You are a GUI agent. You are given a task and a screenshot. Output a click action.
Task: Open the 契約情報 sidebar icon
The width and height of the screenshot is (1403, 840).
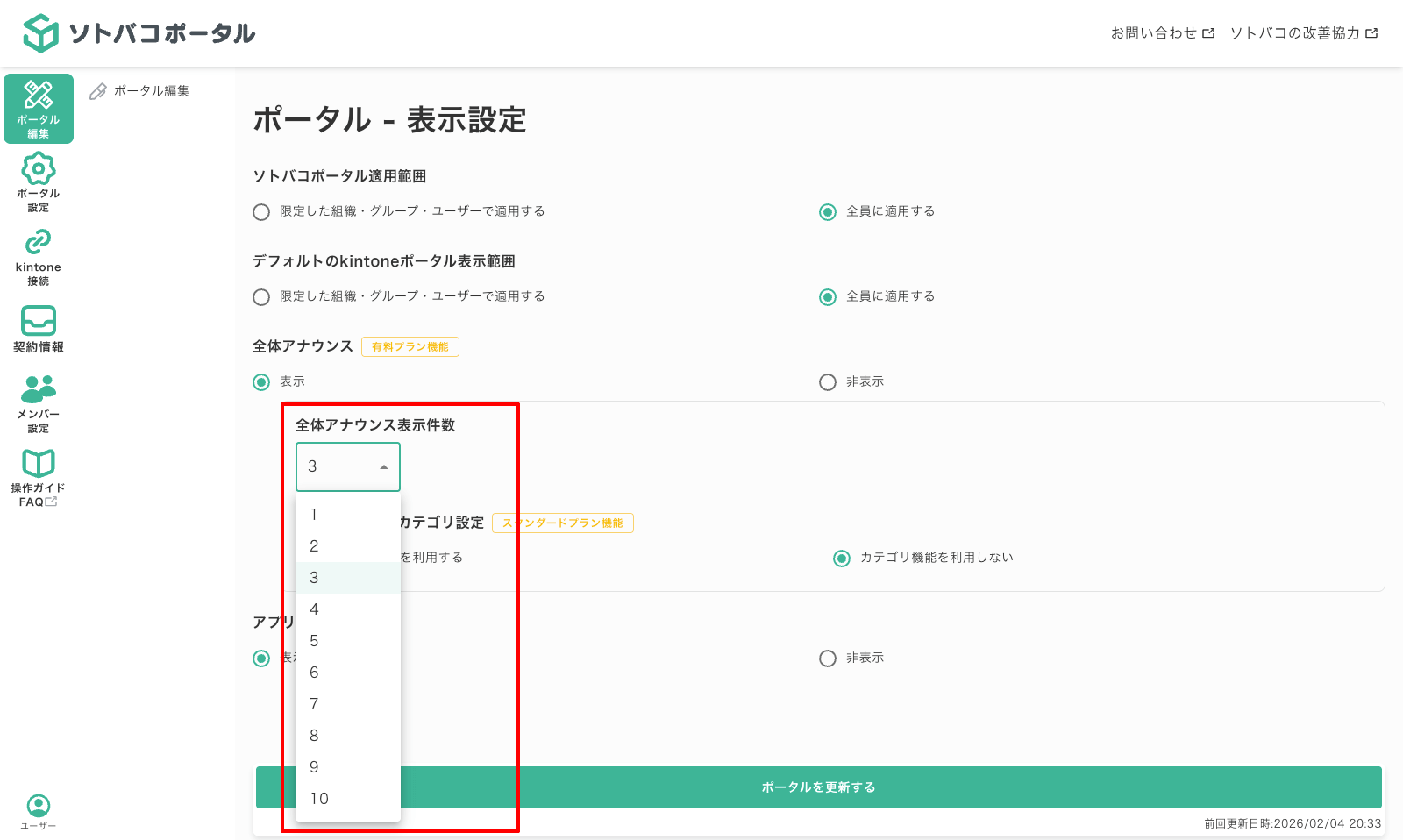[38, 330]
